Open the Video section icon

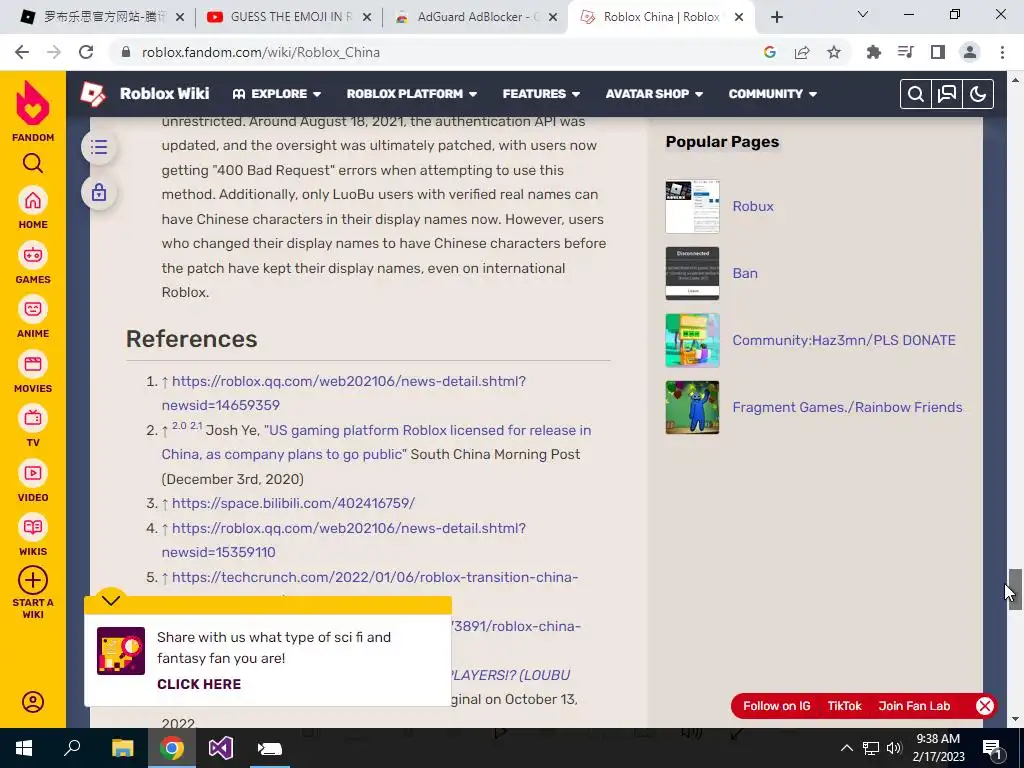click(33, 473)
